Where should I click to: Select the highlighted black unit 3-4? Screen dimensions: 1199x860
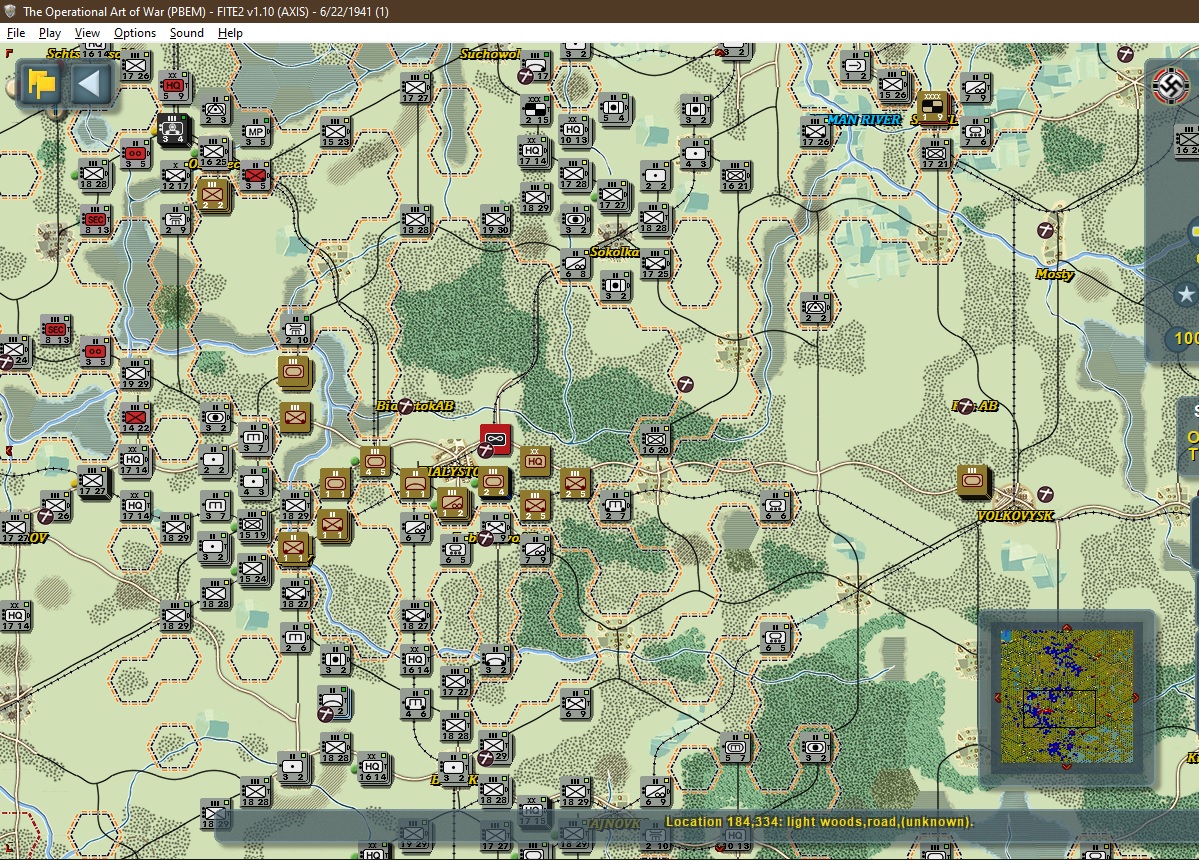[x=172, y=129]
